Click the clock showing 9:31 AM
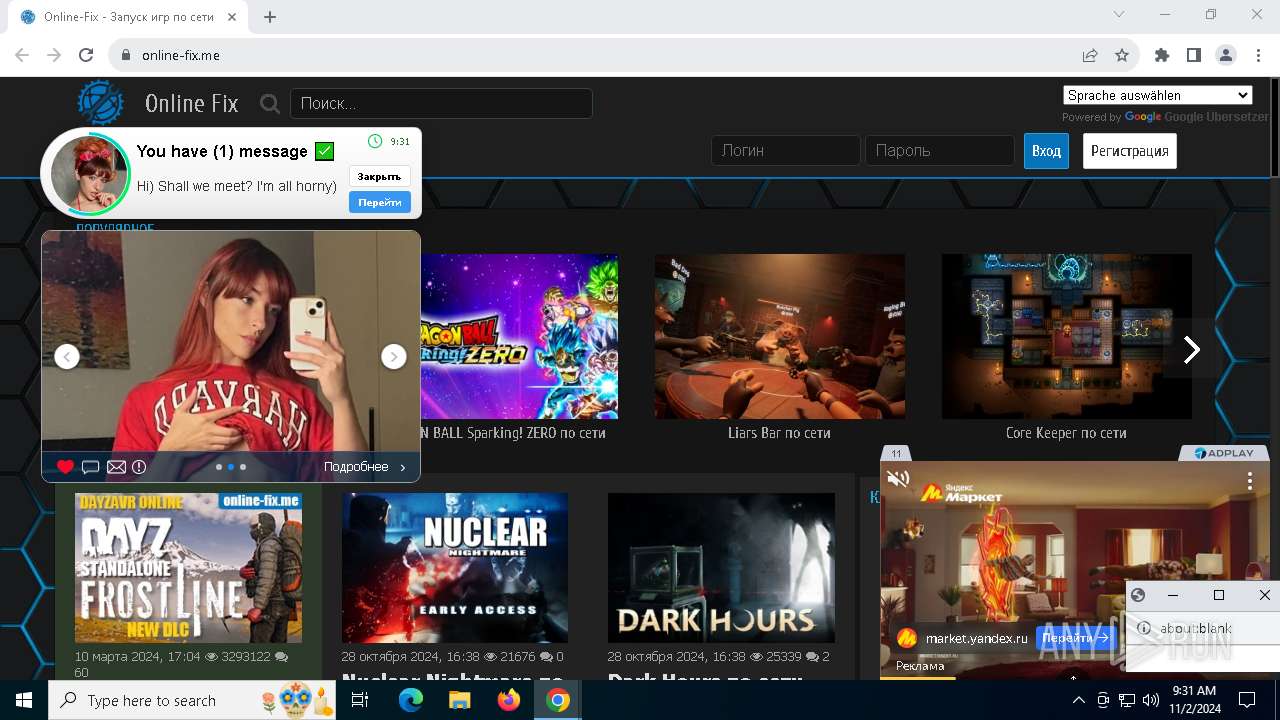 pos(1193,691)
